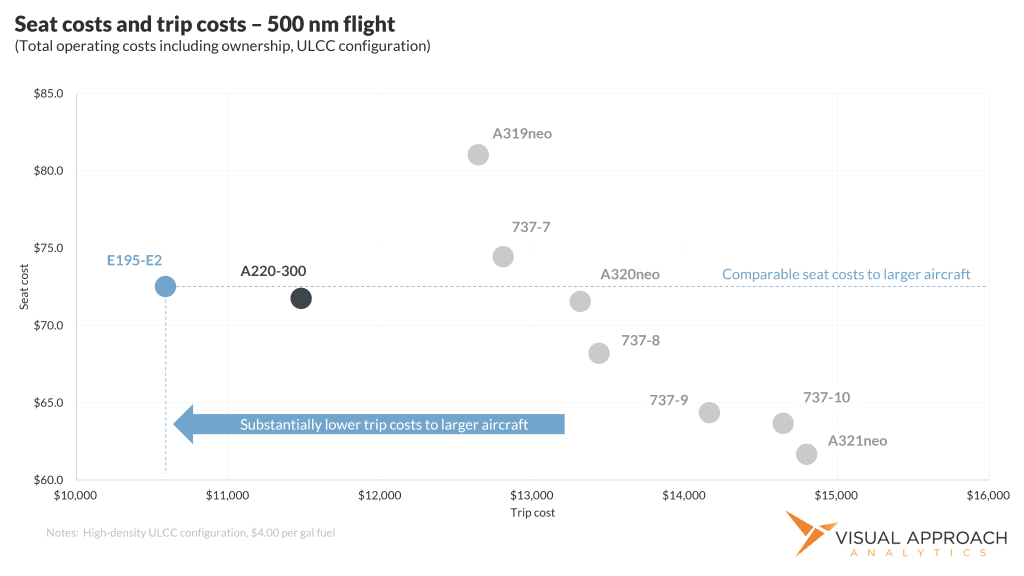The height and width of the screenshot is (576, 1024).
Task: Click the subtitle about operating costs
Action: point(222,46)
